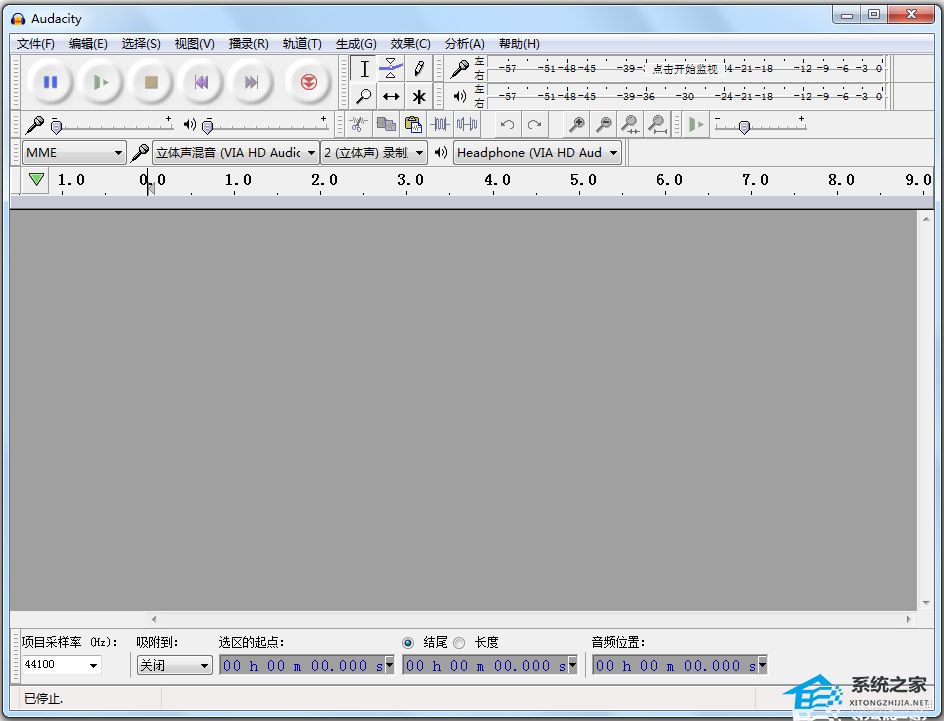
Task: Open the 选择(S) menu
Action: (141, 44)
